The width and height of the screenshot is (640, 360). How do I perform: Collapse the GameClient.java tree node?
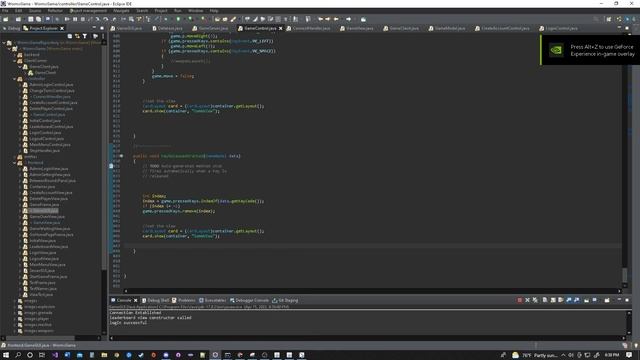[20, 67]
